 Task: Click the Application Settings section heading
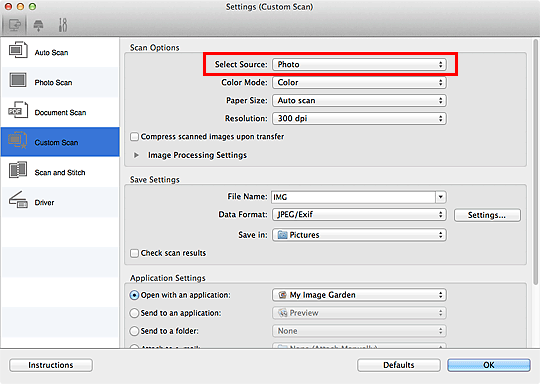click(x=168, y=278)
